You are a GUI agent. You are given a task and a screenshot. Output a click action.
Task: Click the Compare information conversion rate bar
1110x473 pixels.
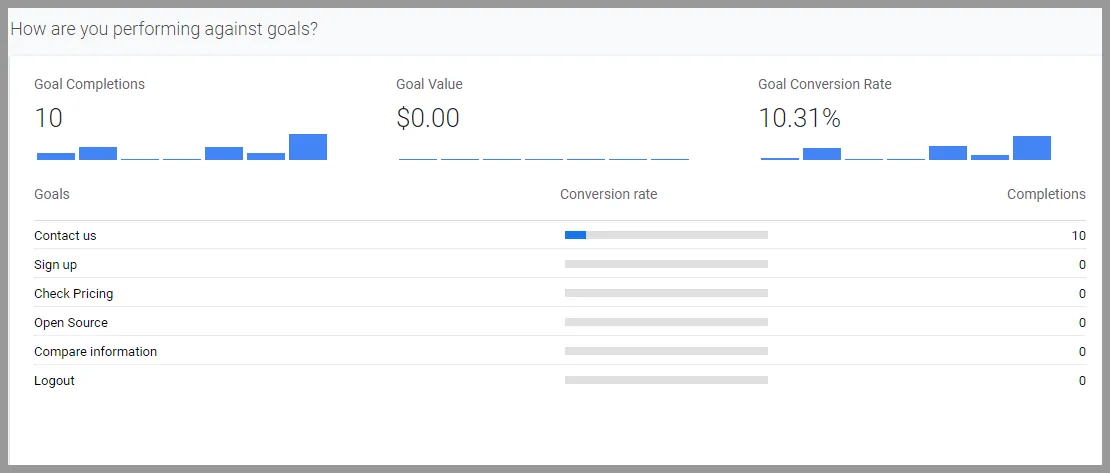(x=666, y=351)
